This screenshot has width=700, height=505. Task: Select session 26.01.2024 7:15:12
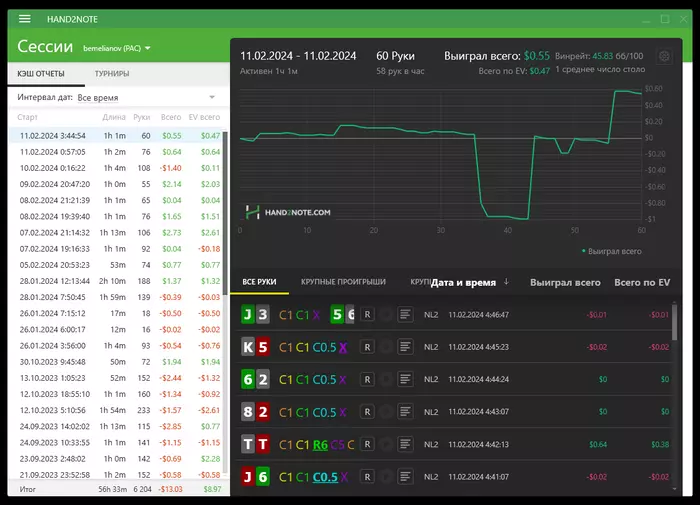115,313
